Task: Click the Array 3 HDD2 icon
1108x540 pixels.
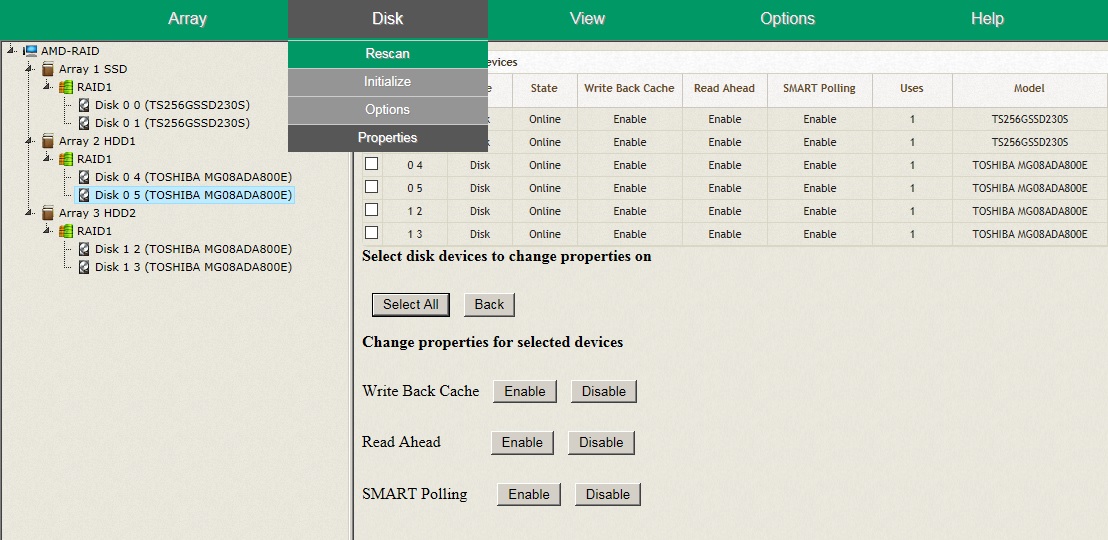Action: tap(48, 213)
